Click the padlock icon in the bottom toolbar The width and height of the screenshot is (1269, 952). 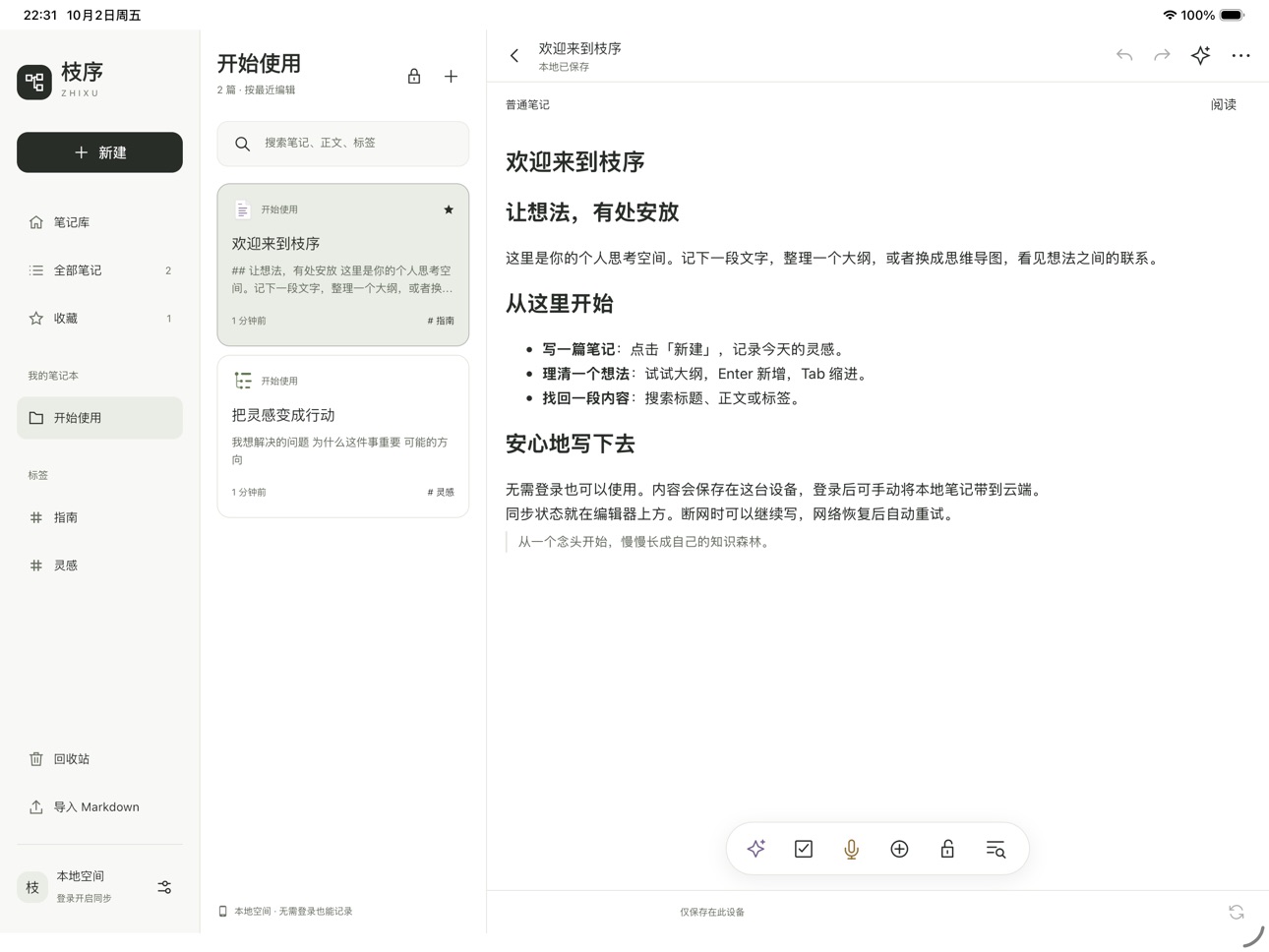[947, 849]
